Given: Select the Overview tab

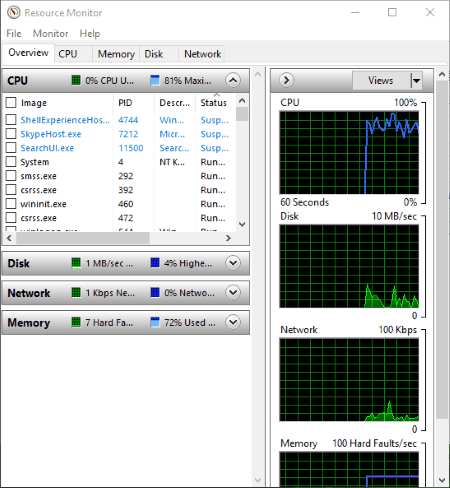Looking at the screenshot, I should [28, 53].
